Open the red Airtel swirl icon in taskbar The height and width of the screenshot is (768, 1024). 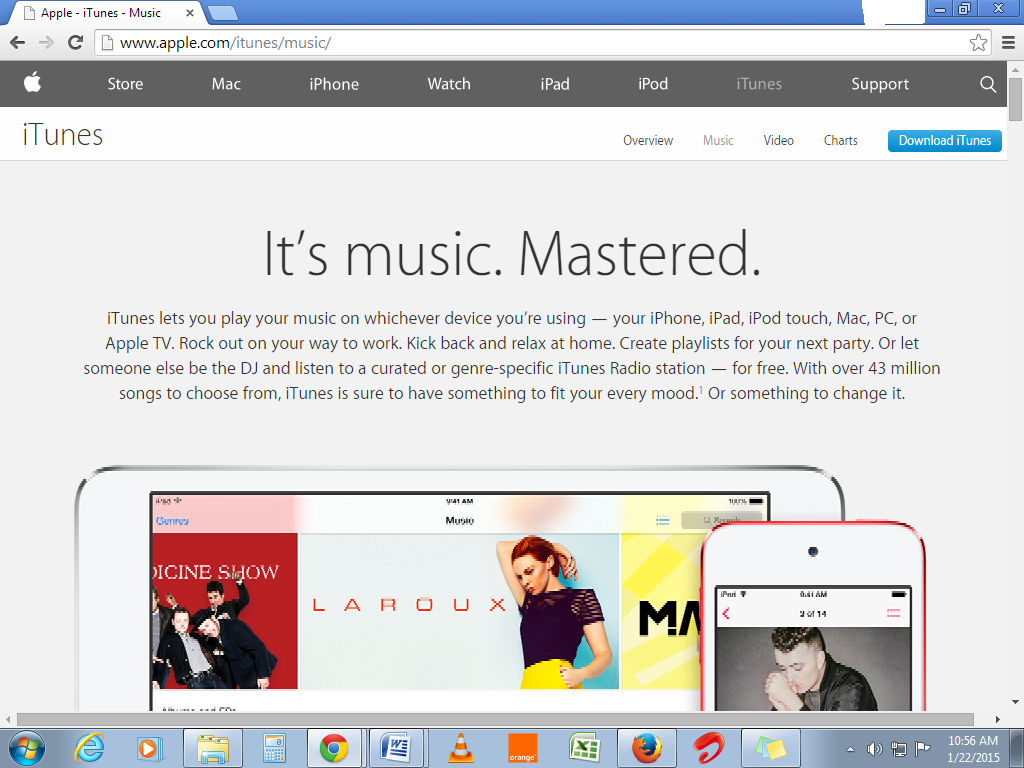(709, 748)
